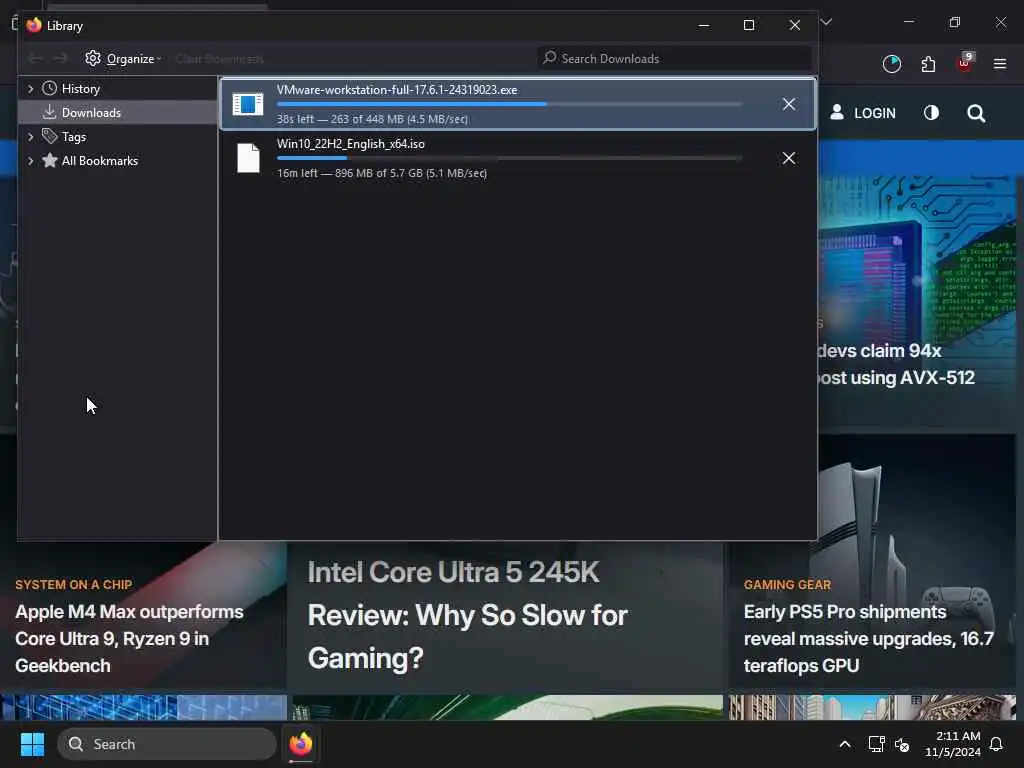This screenshot has height=768, width=1024.
Task: Open the browser tab list chevron
Action: [x=826, y=23]
